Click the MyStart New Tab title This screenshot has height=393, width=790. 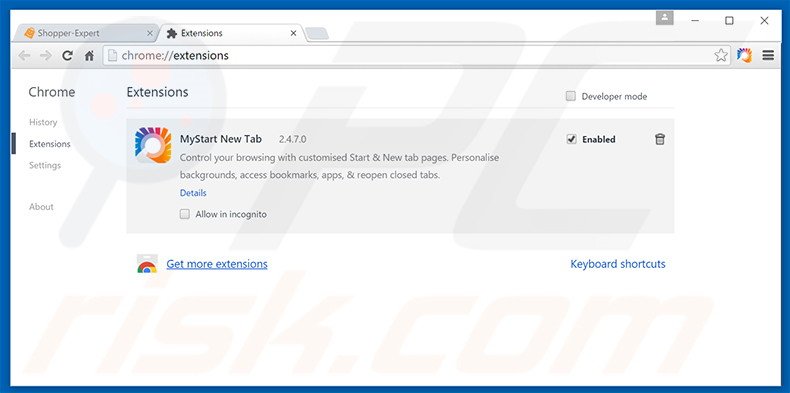221,139
